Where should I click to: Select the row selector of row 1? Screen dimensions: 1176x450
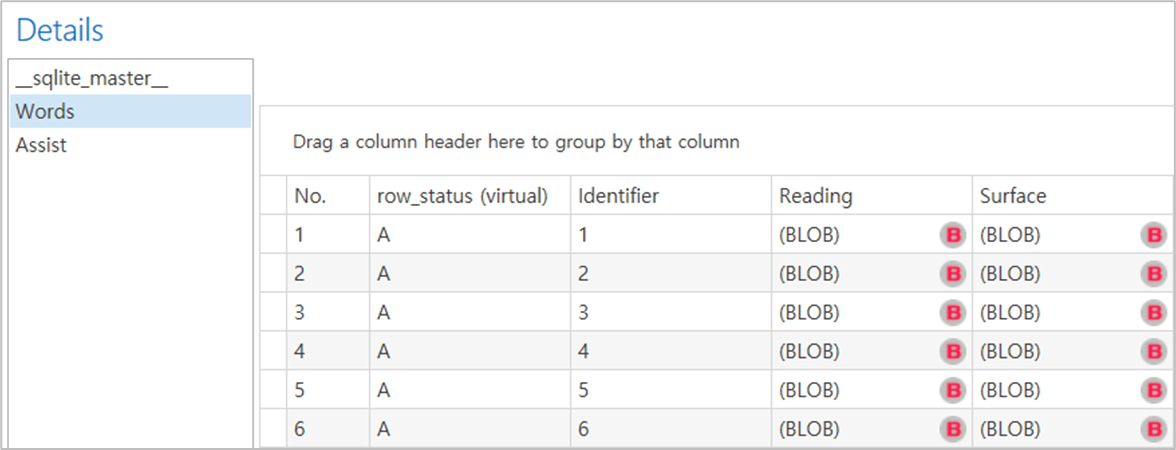(273, 235)
